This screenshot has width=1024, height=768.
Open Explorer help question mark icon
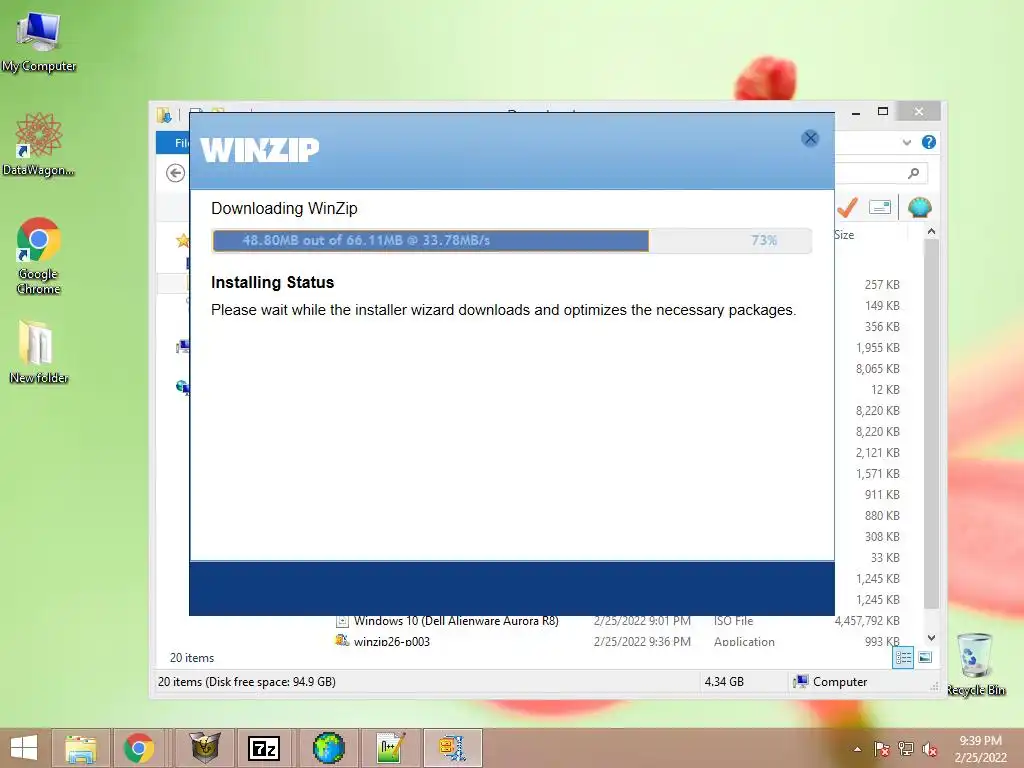[x=928, y=142]
